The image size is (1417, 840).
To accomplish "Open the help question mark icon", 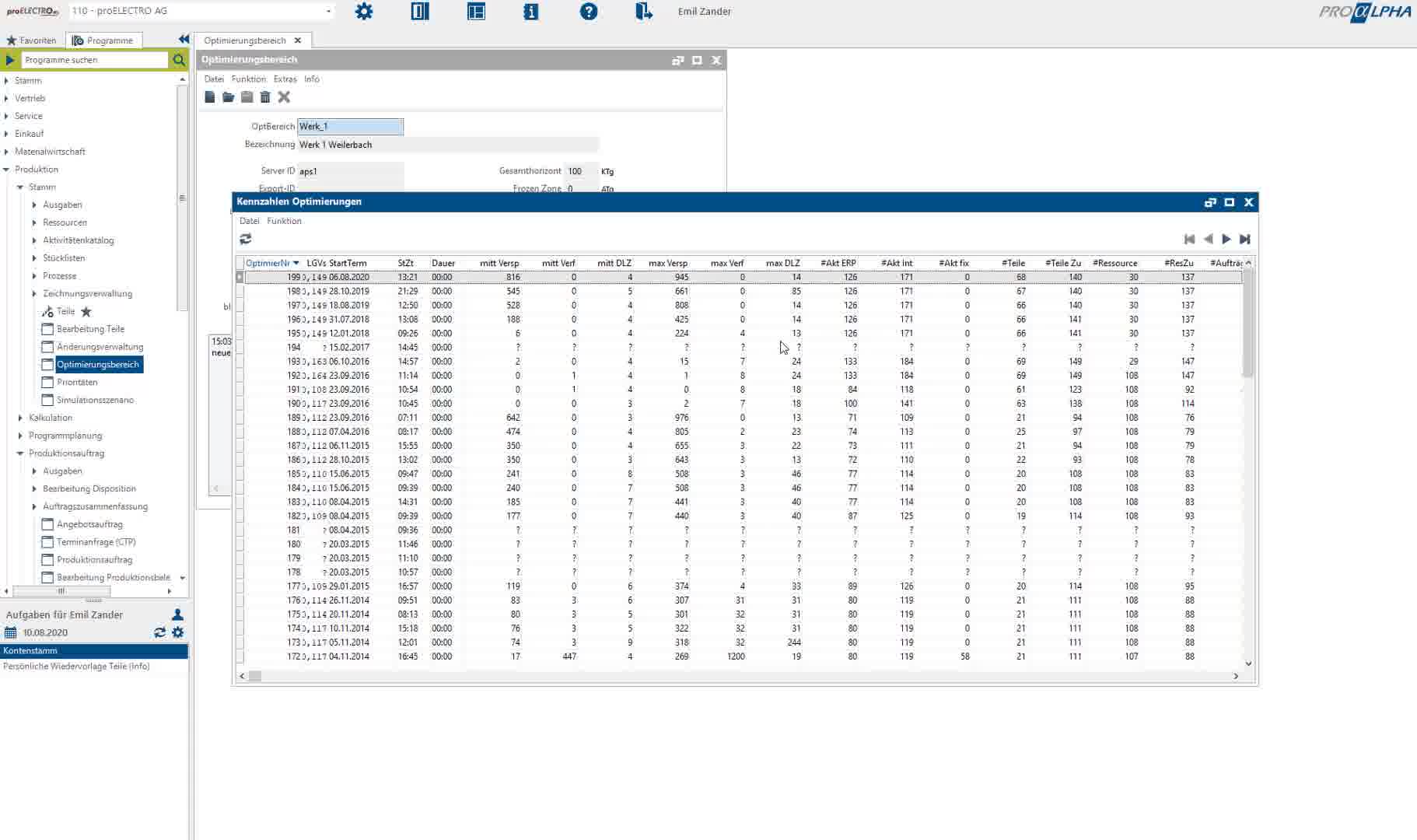I will (589, 12).
